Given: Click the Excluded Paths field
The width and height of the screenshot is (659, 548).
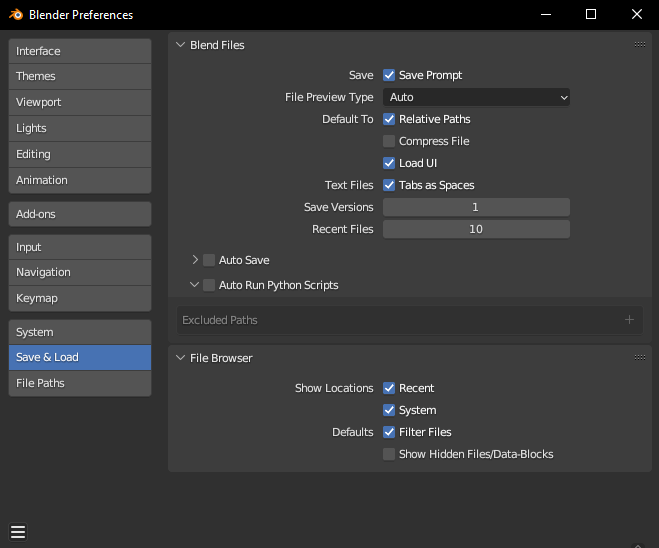Looking at the screenshot, I should (410, 320).
